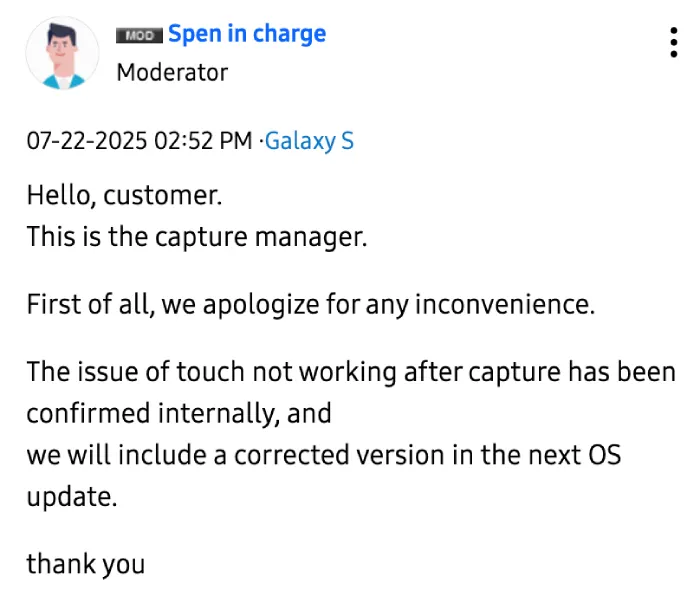The image size is (700, 596).
Task: Click the word "apologize" in the post
Action: click(261, 306)
